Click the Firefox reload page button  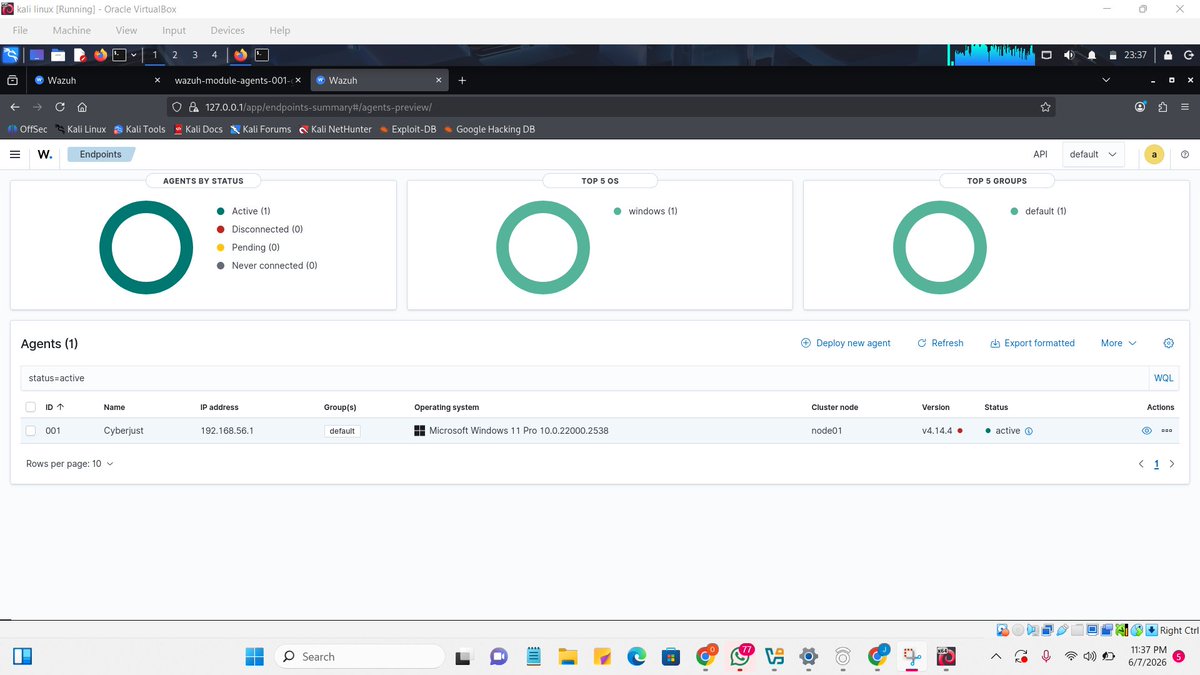coord(60,107)
